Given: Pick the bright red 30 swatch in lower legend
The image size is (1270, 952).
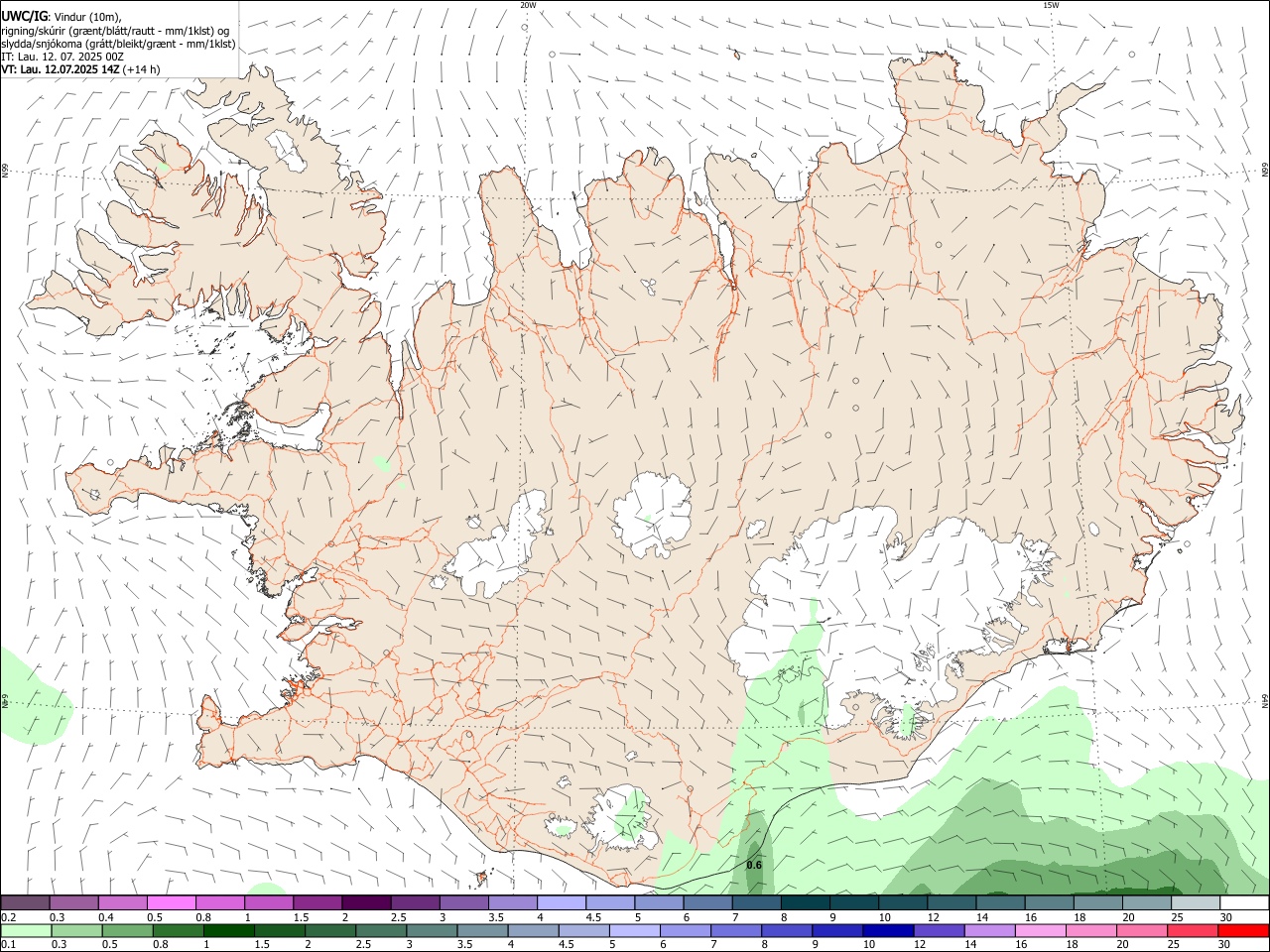Looking at the screenshot, I should (1243, 931).
